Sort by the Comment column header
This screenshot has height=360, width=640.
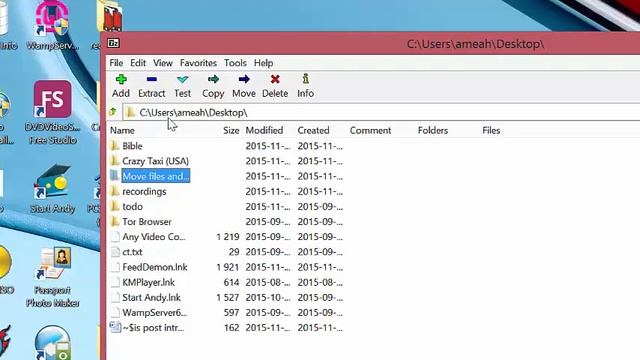(370, 130)
